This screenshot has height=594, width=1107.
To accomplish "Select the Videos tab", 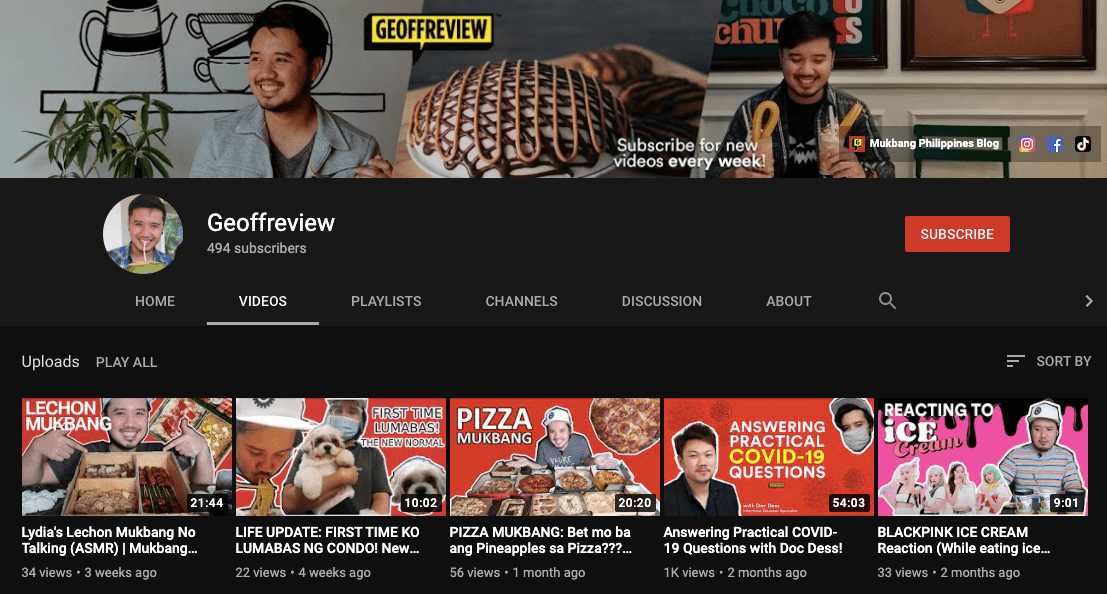I will 263,301.
